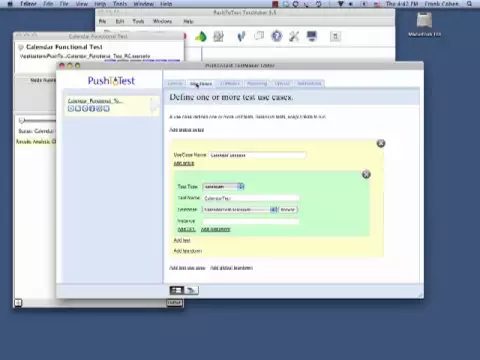Click the pencil-view button at editor bottom
This screenshot has width=480, height=360.
tap(191, 290)
